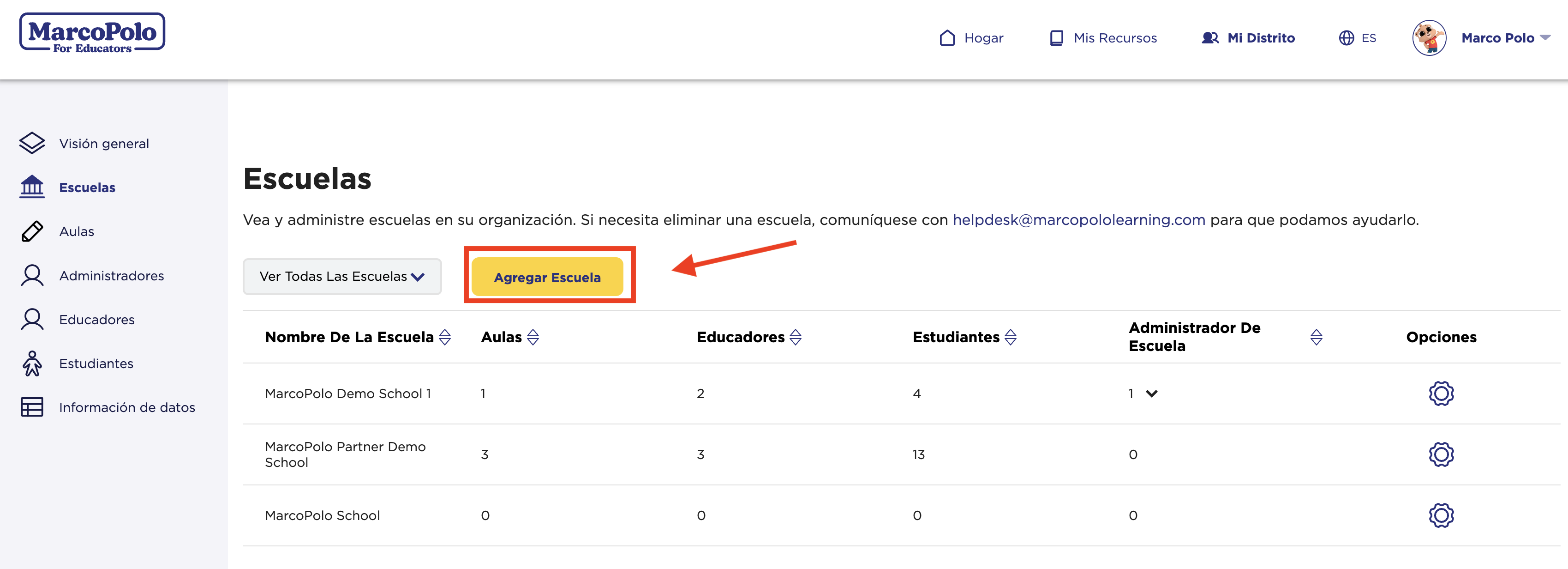This screenshot has width=1568, height=569.
Task: Select Escuelas in the sidebar
Action: (x=87, y=188)
